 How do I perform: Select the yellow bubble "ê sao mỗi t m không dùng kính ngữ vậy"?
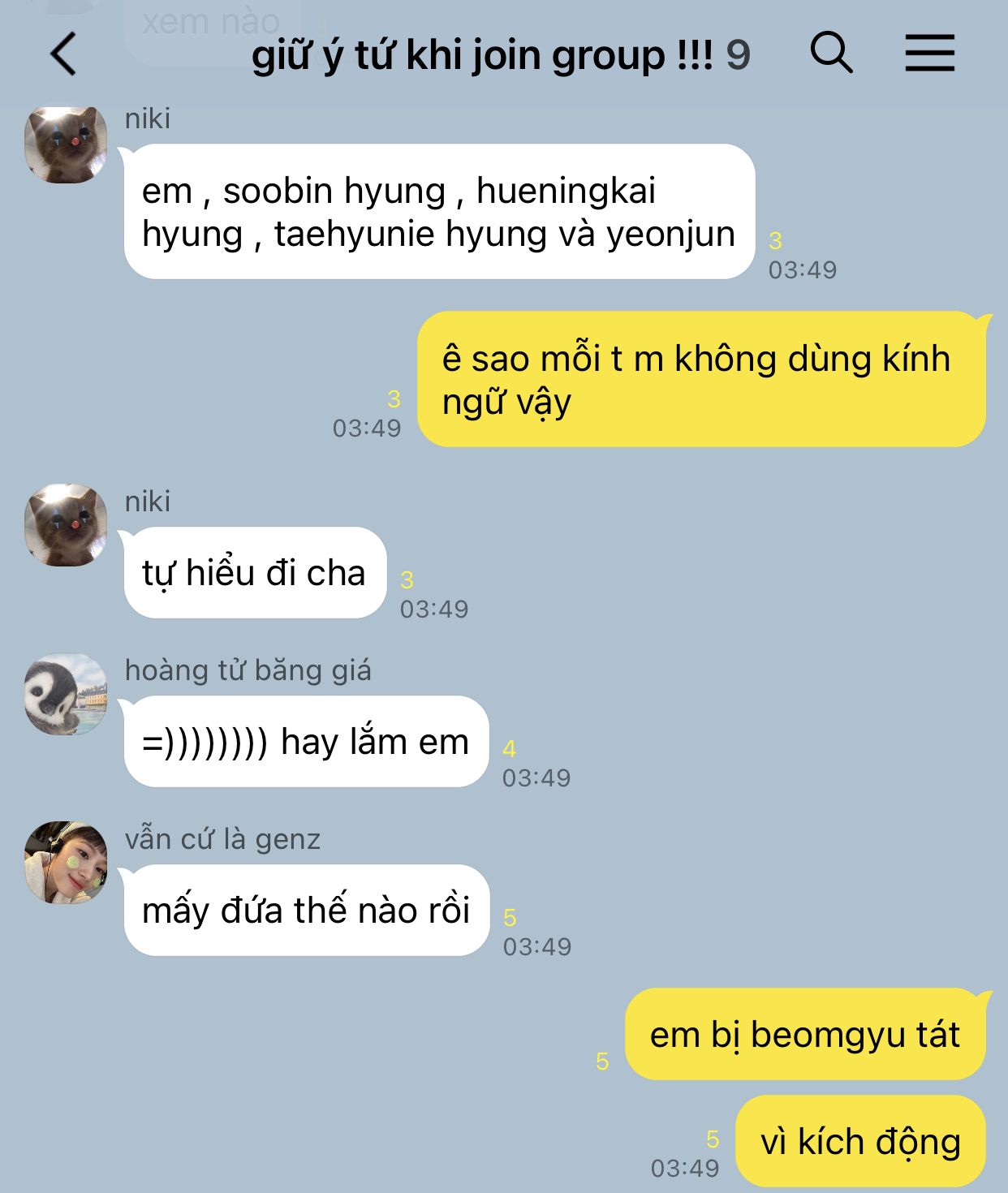coord(702,379)
